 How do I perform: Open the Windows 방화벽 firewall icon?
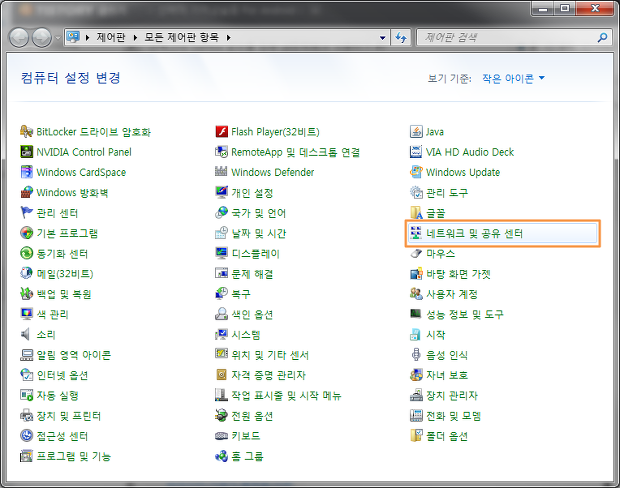point(26,193)
